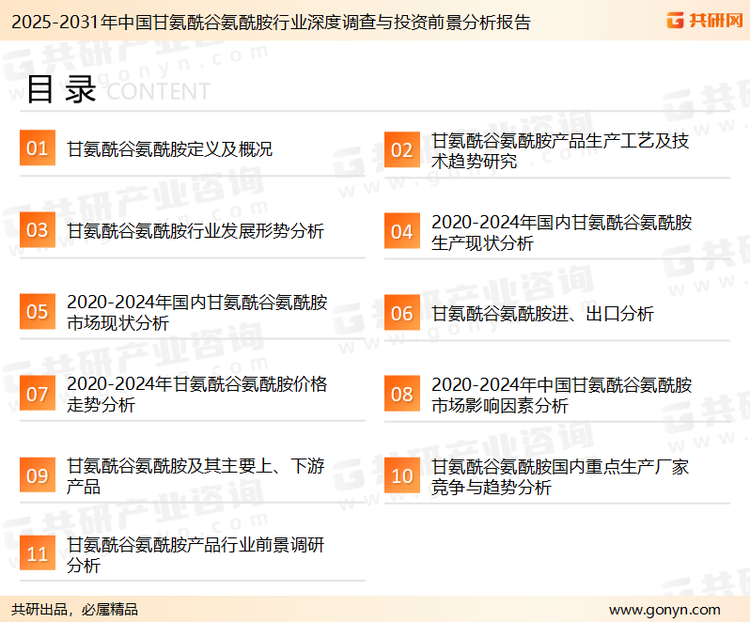Click the orange 11 number badge
Image resolution: width=750 pixels, height=622 pixels.
(37, 554)
